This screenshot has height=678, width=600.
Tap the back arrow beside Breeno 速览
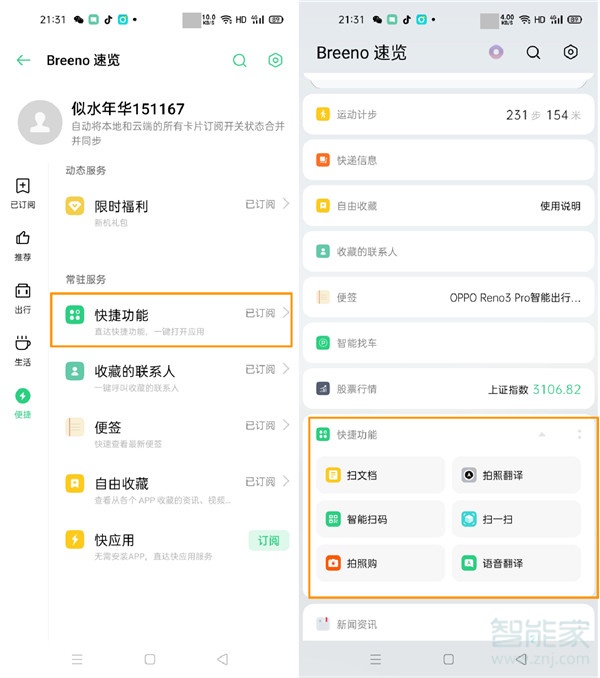24,60
